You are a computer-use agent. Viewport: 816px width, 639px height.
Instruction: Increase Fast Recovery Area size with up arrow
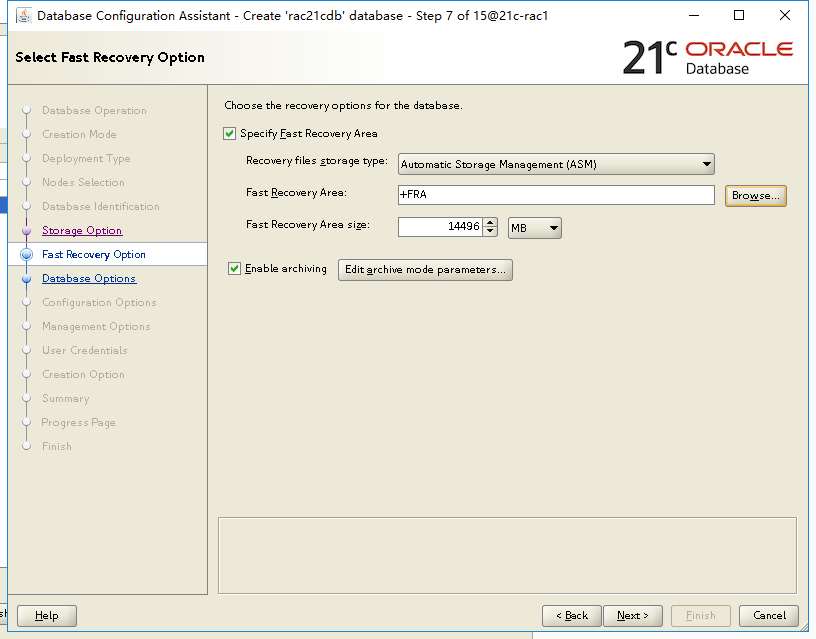(490, 222)
